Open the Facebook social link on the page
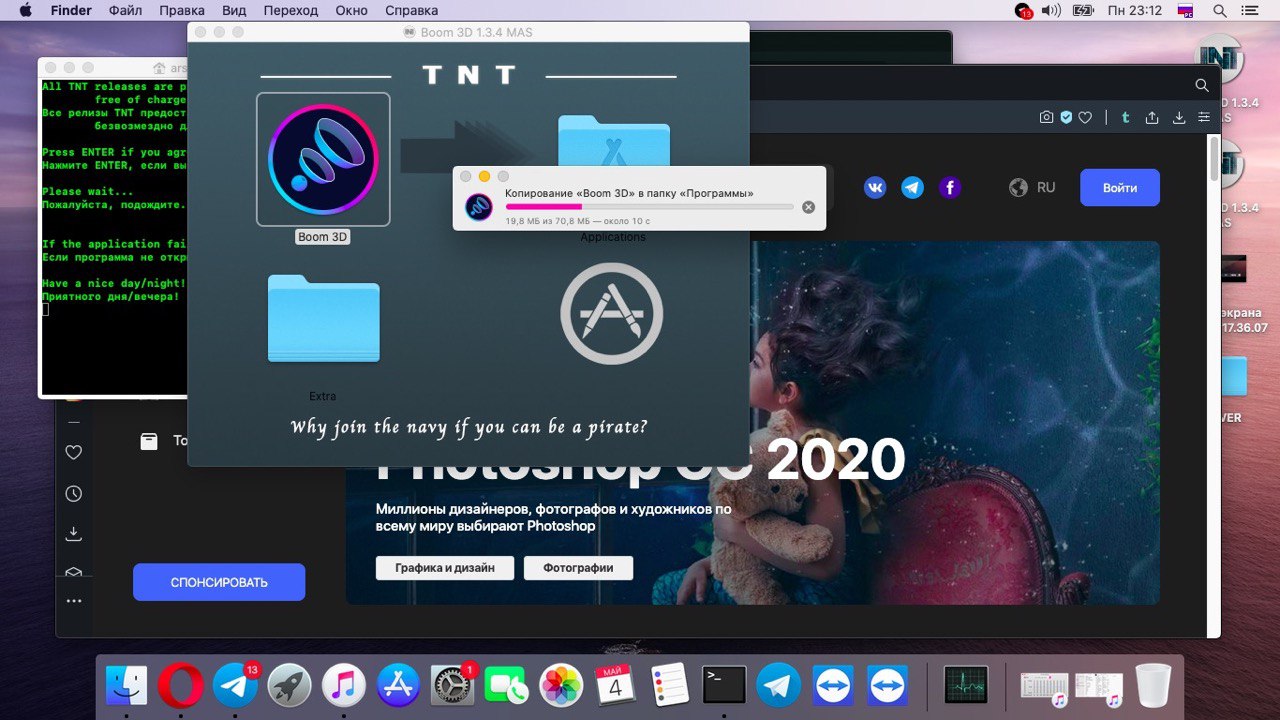 pyautogui.click(x=949, y=187)
